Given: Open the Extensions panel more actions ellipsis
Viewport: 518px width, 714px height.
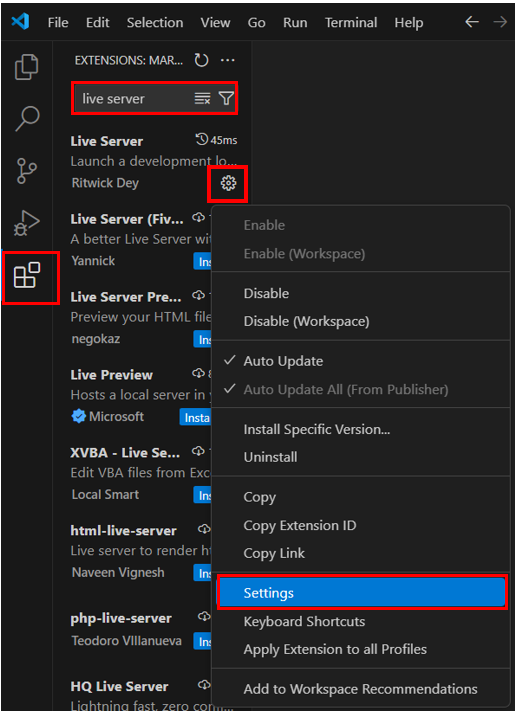Looking at the screenshot, I should pos(228,60).
